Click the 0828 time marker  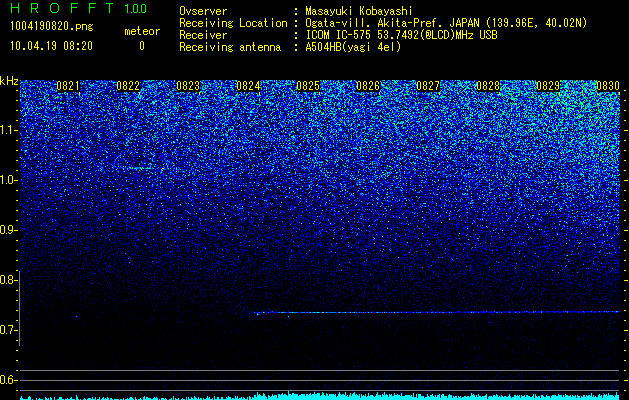point(488,86)
